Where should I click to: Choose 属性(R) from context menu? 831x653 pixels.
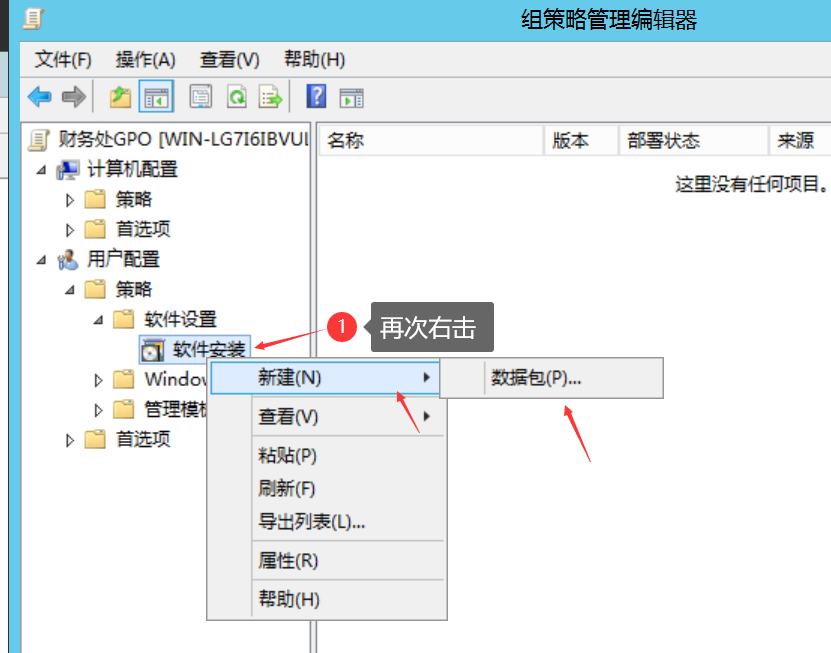[325, 561]
